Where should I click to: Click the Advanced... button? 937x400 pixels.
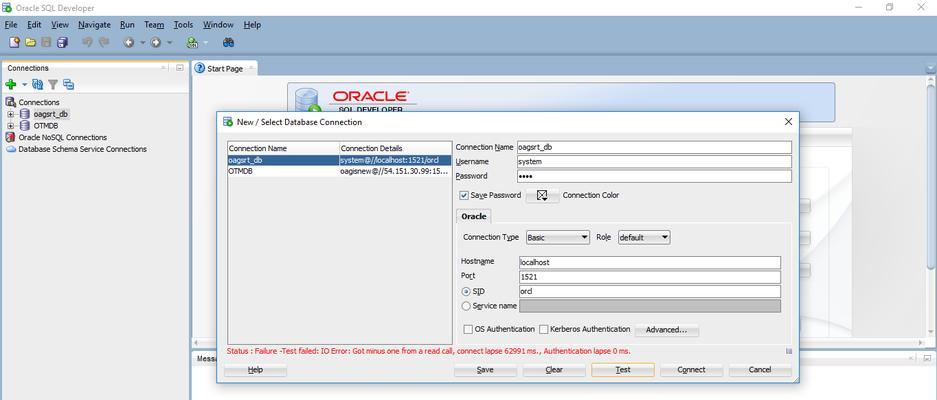(x=666, y=329)
